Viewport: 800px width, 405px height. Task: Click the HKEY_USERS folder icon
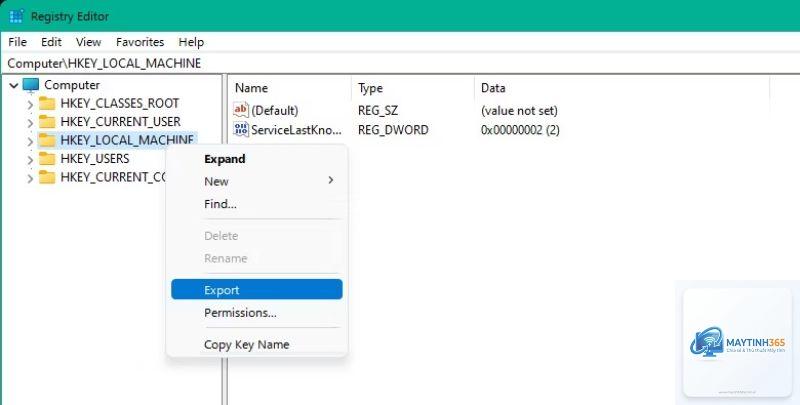pyautogui.click(x=47, y=159)
